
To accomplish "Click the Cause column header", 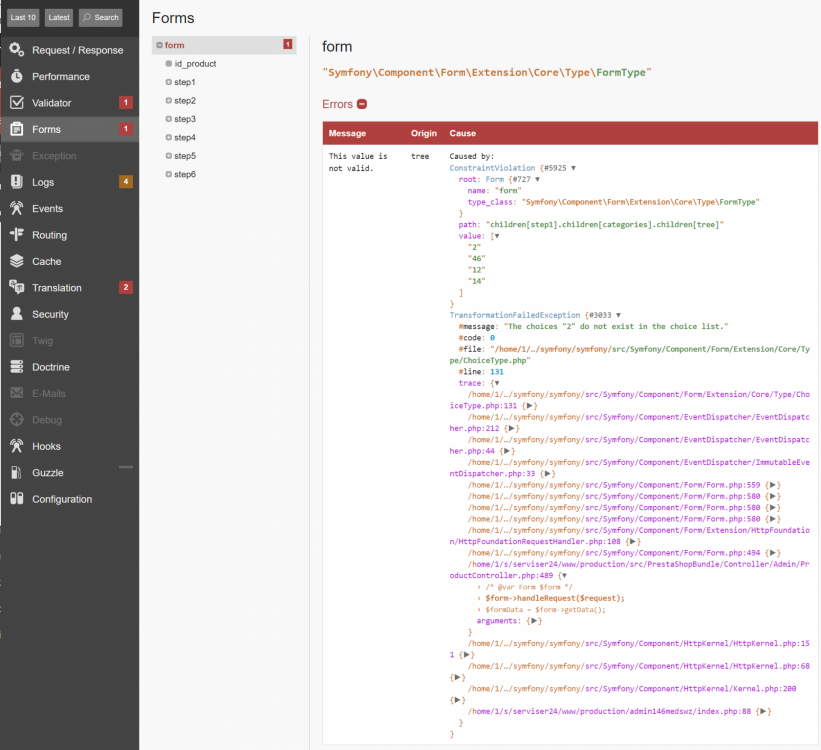I will tap(462, 133).
